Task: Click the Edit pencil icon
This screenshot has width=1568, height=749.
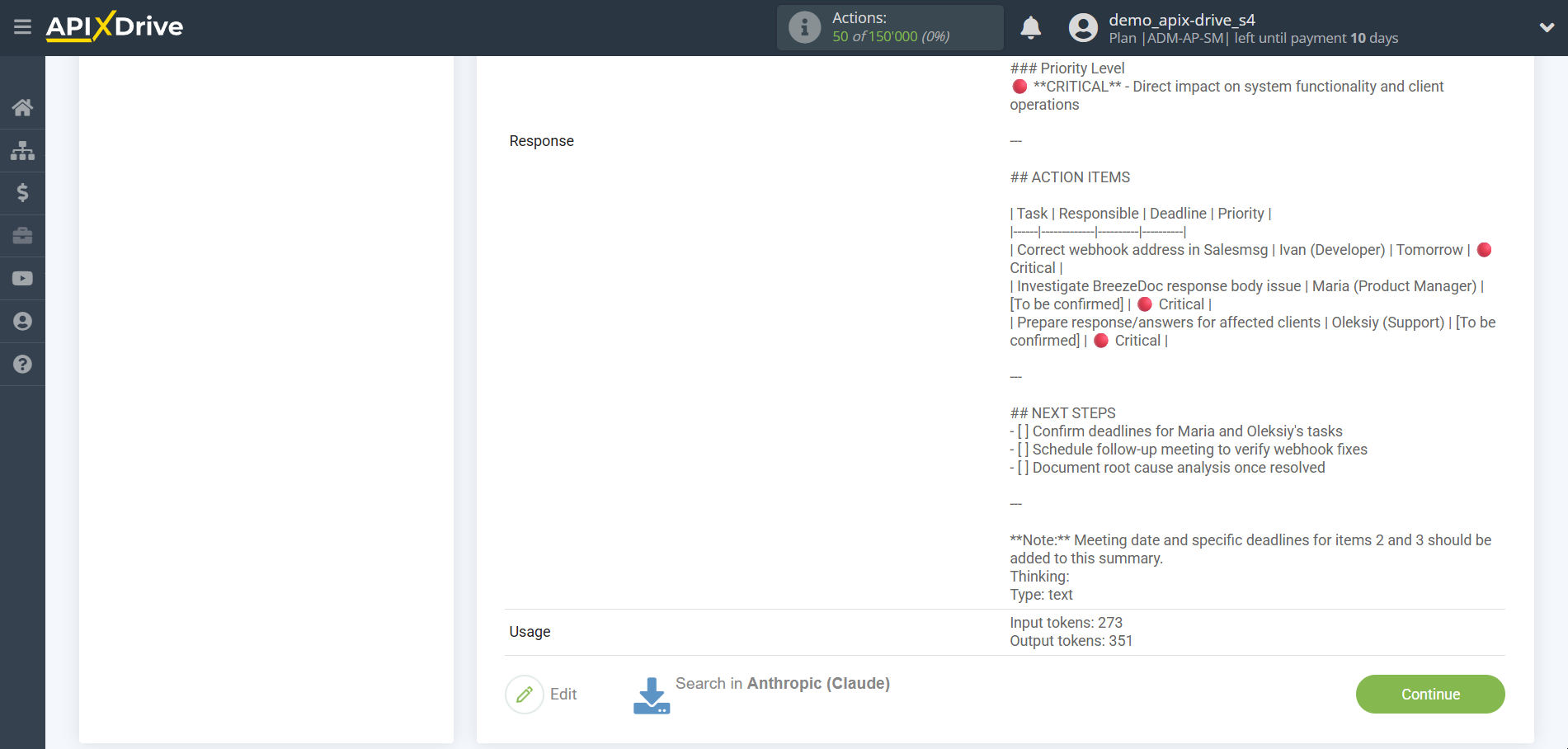Action: 525,695
